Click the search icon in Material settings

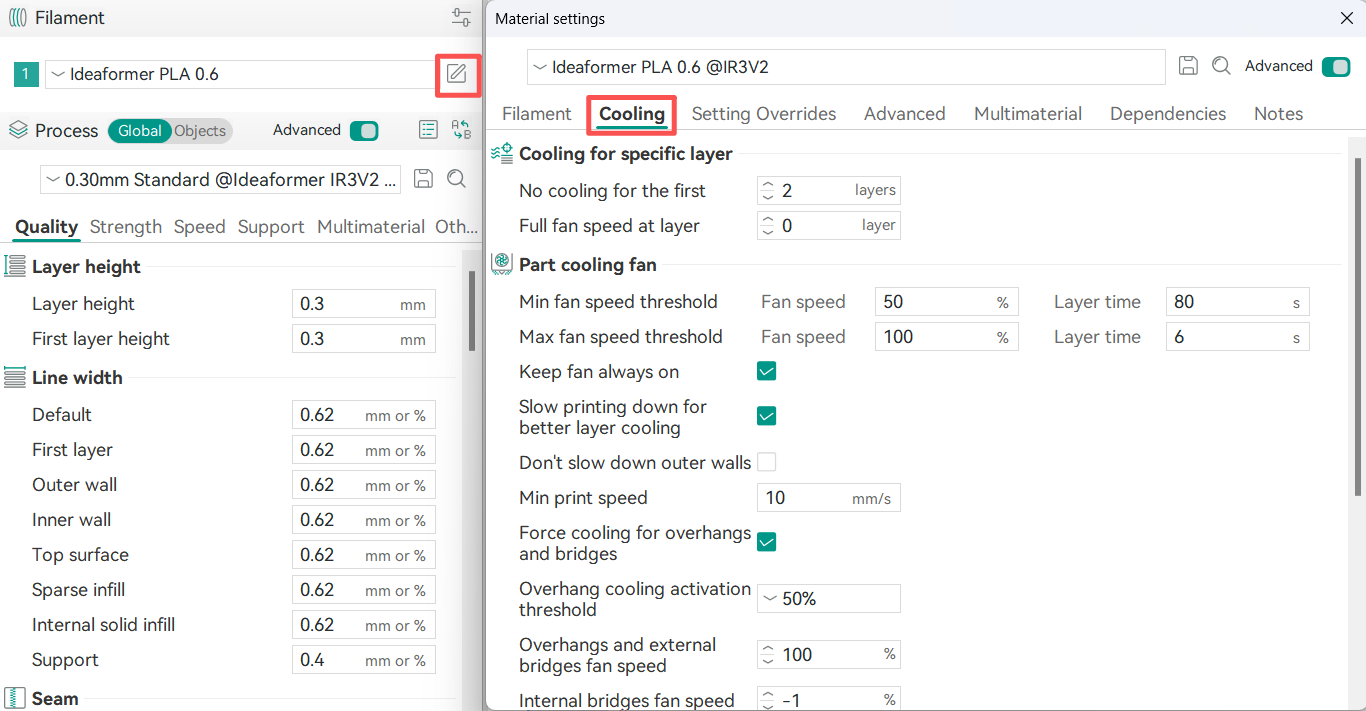click(1221, 66)
